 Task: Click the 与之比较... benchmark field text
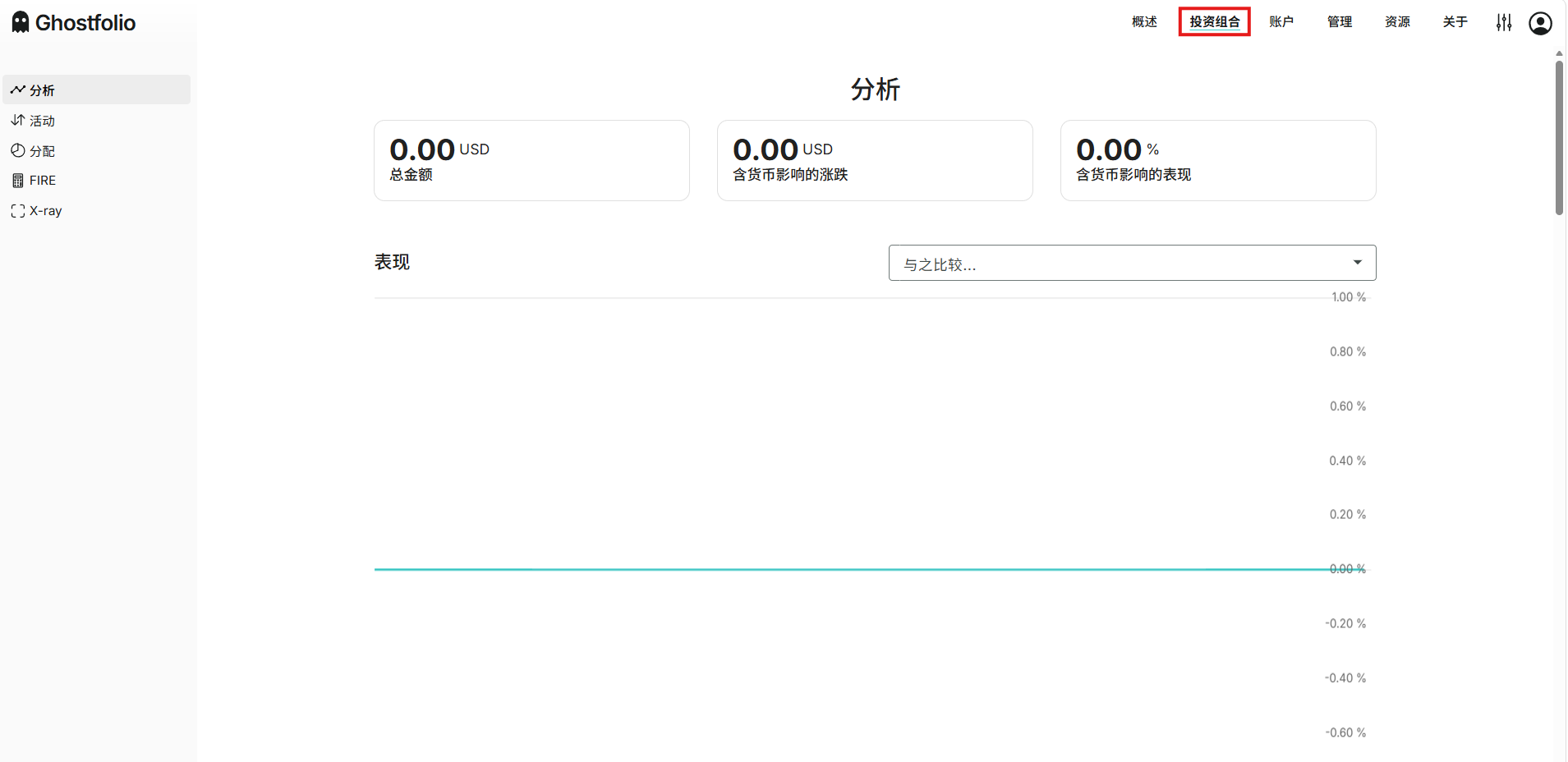coord(940,264)
